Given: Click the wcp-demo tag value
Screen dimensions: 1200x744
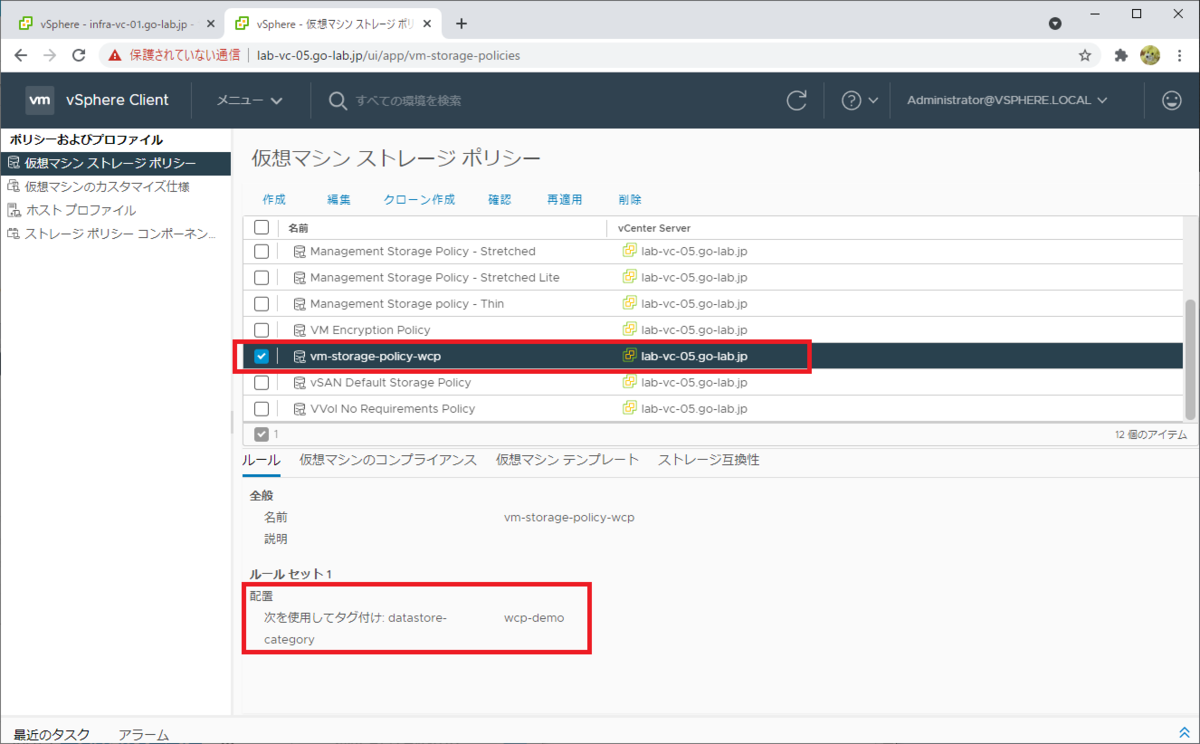Looking at the screenshot, I should (534, 618).
